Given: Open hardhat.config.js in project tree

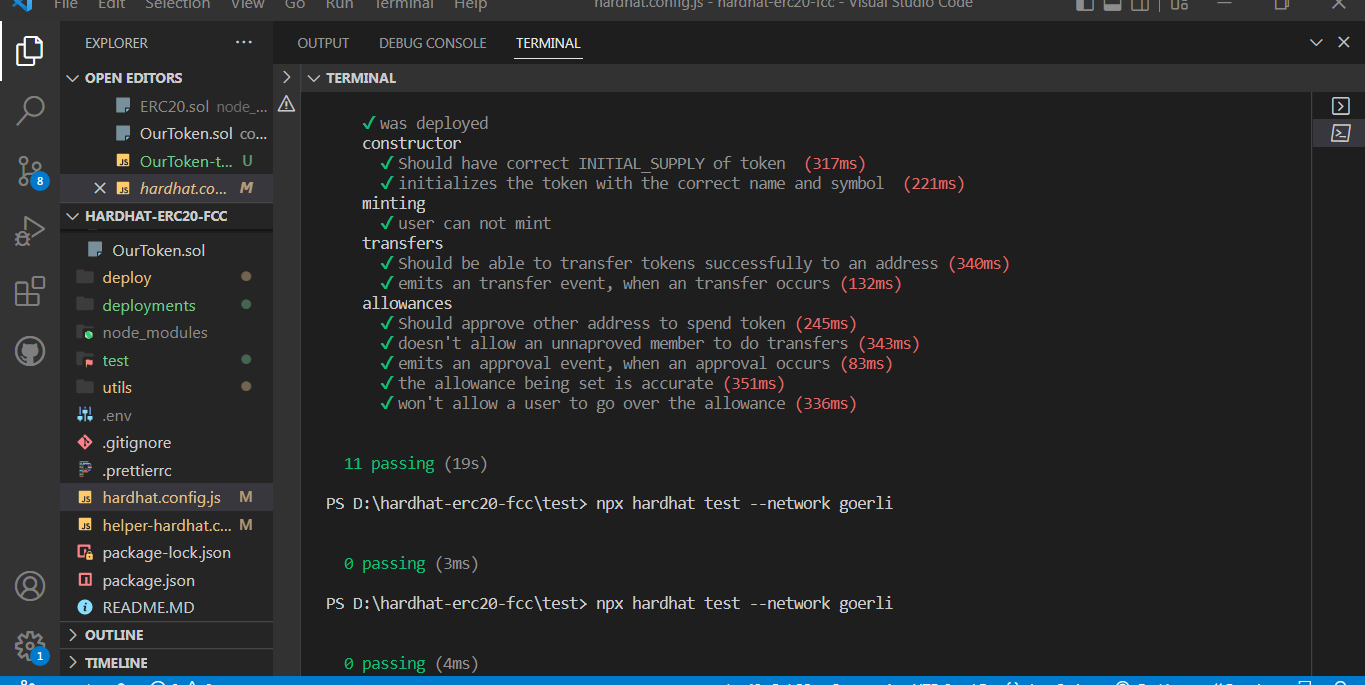Looking at the screenshot, I should click(166, 498).
